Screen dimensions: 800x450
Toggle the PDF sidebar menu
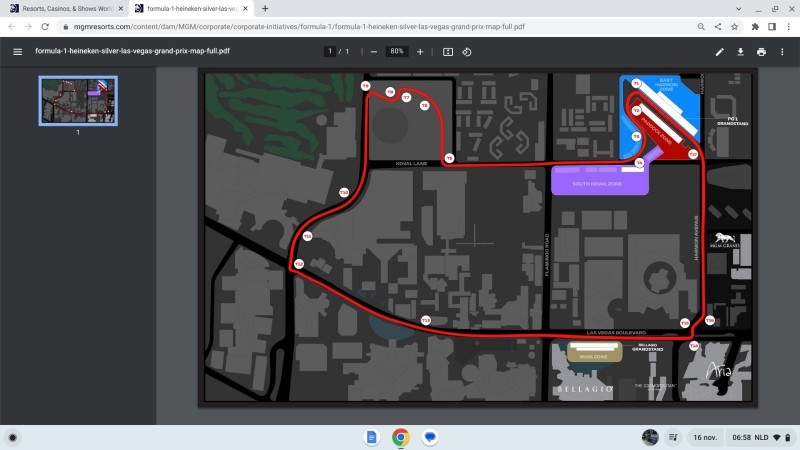(x=17, y=51)
